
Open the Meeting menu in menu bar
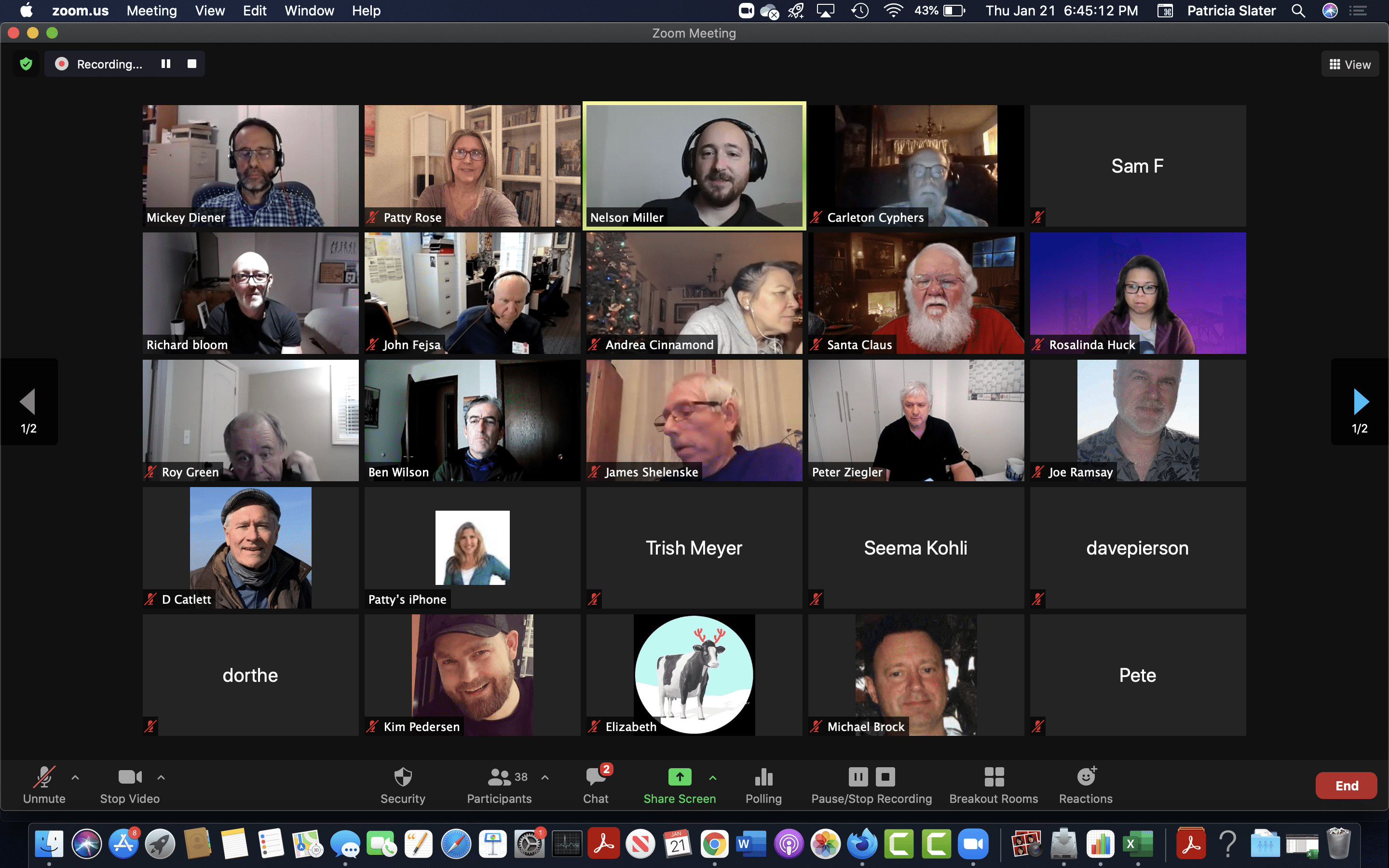(x=151, y=11)
